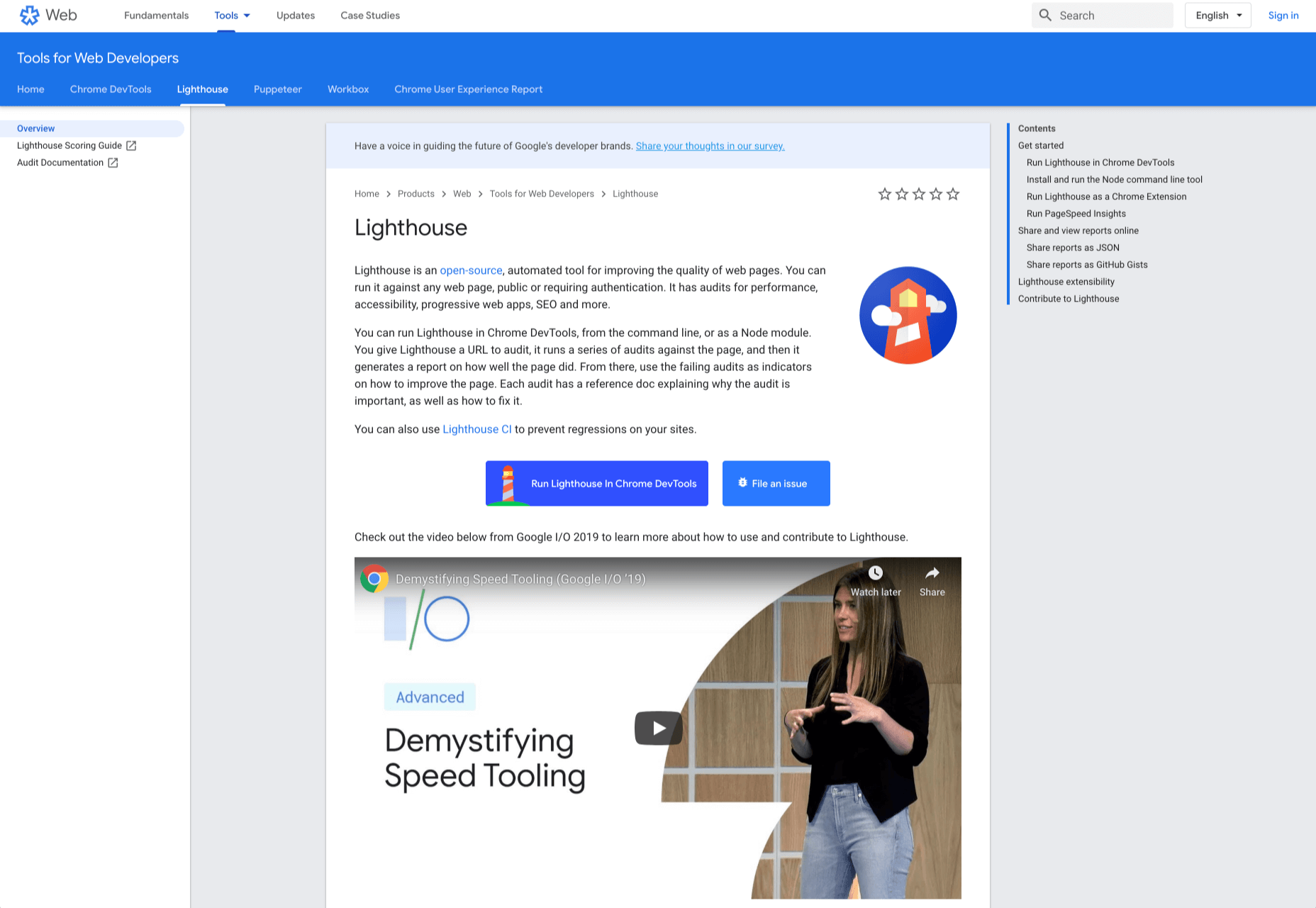The height and width of the screenshot is (908, 1316).
Task: Open Lighthouse Scoring Guide in sidebar
Action: coord(69,145)
